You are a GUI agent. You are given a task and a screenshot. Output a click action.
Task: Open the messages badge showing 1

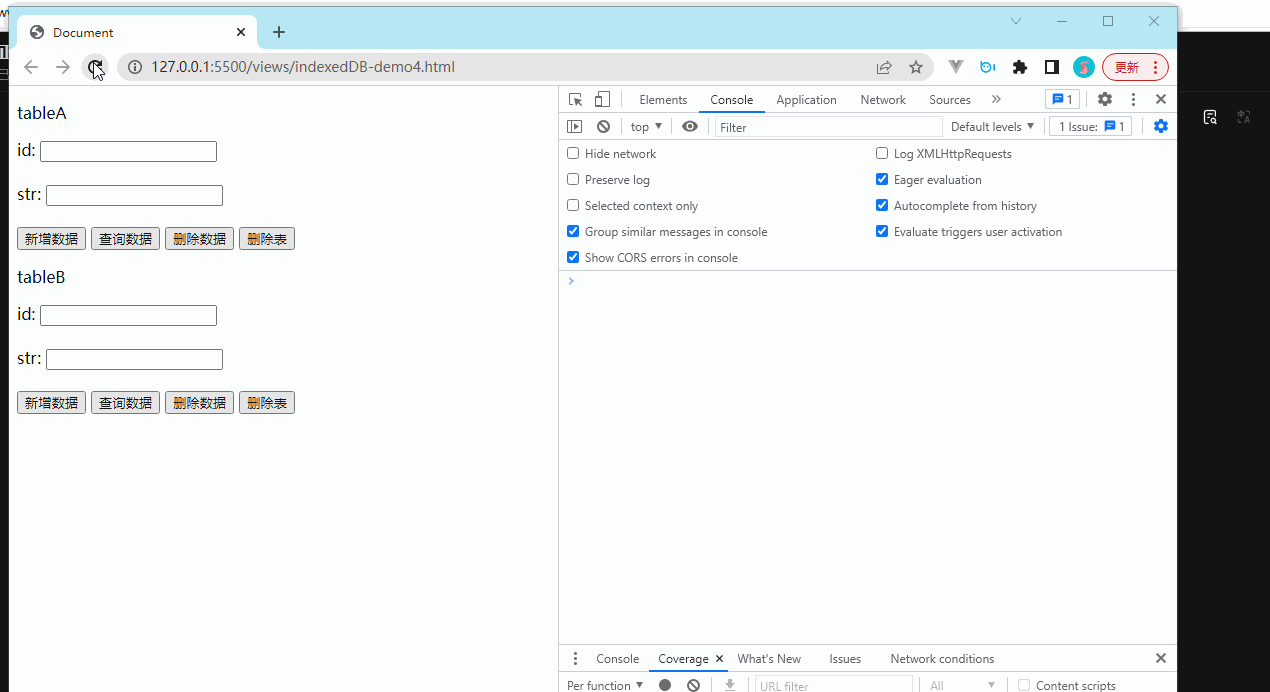[1062, 99]
